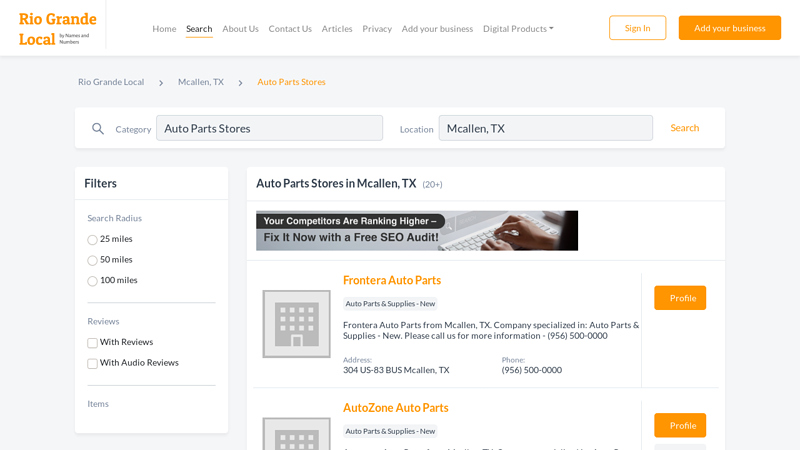The width and height of the screenshot is (800, 450).
Task: Expand the Digital Products dropdown menu
Action: [x=518, y=29]
